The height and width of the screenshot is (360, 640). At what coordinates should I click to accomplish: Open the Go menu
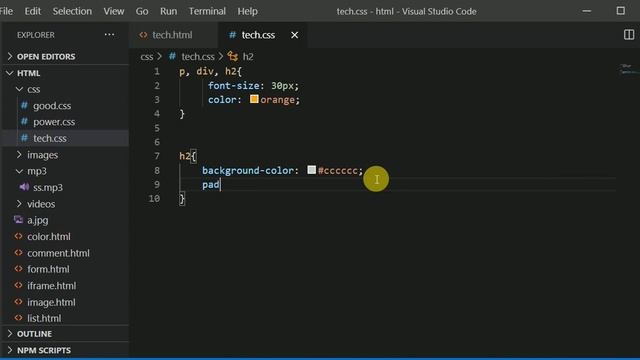click(142, 11)
